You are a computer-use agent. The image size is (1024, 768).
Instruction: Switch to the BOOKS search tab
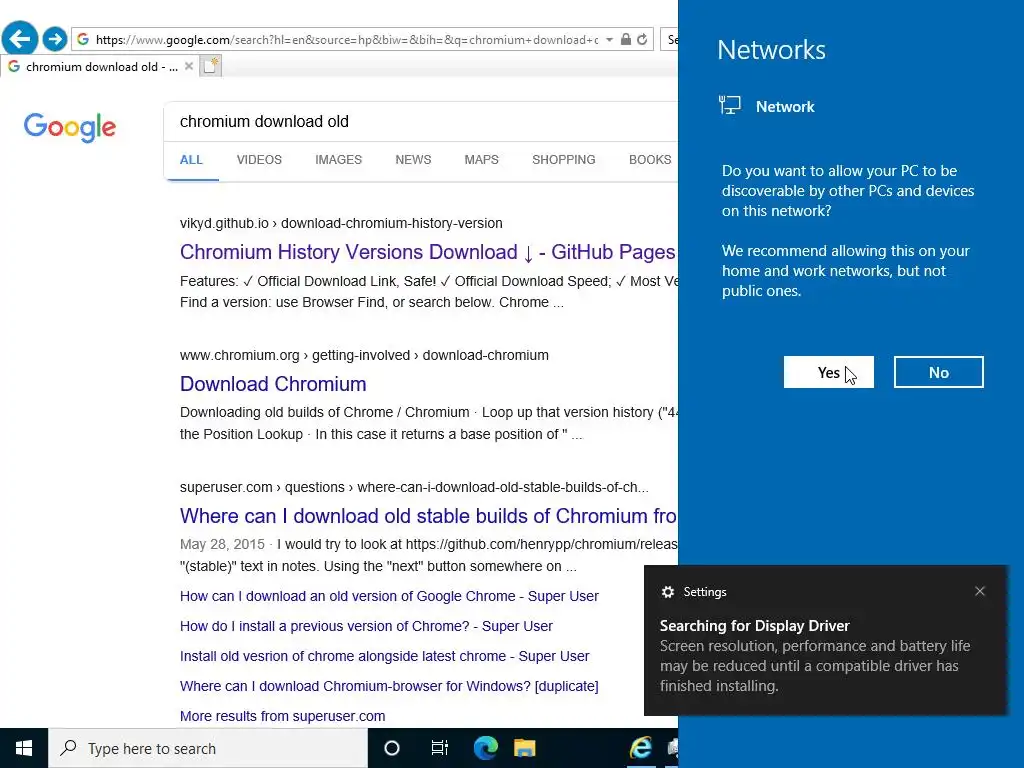click(x=650, y=160)
